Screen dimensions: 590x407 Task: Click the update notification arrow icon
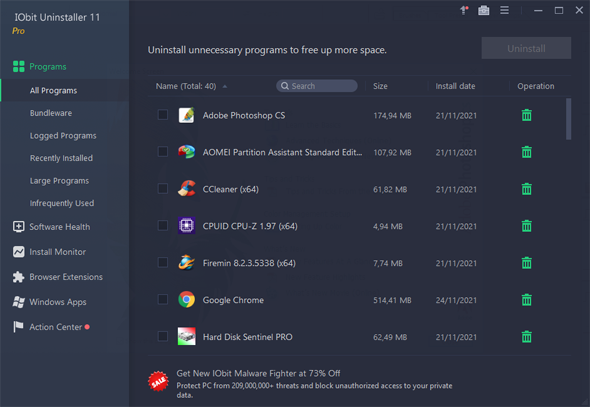click(464, 11)
